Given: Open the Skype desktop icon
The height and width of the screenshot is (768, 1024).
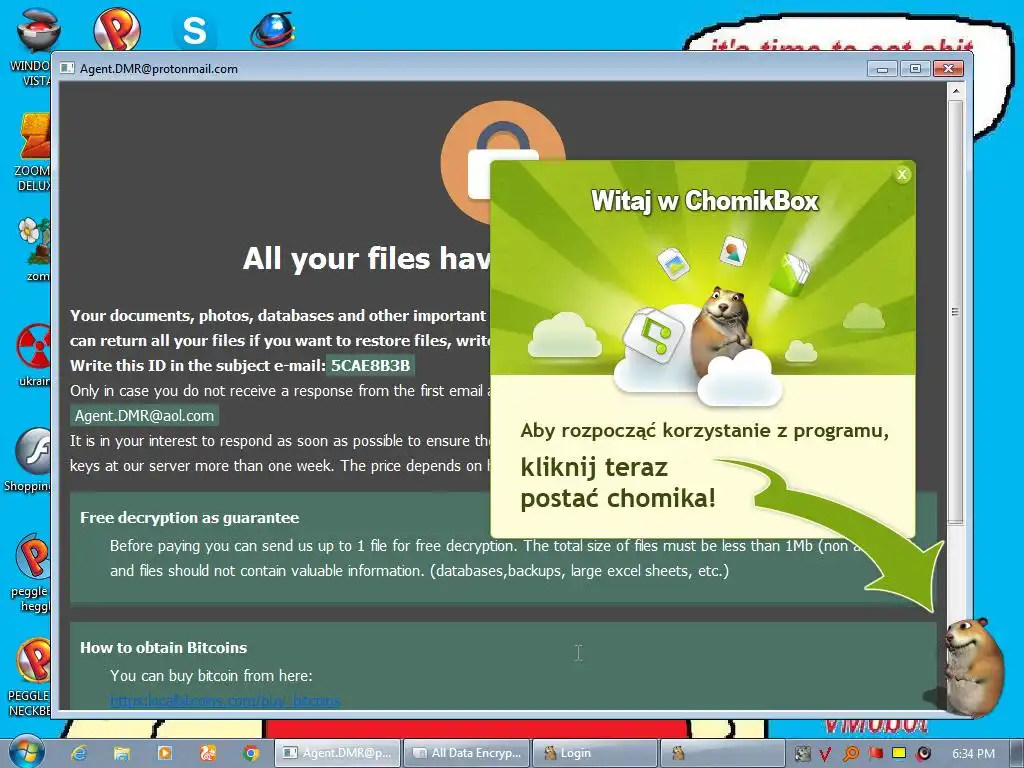Looking at the screenshot, I should click(194, 30).
